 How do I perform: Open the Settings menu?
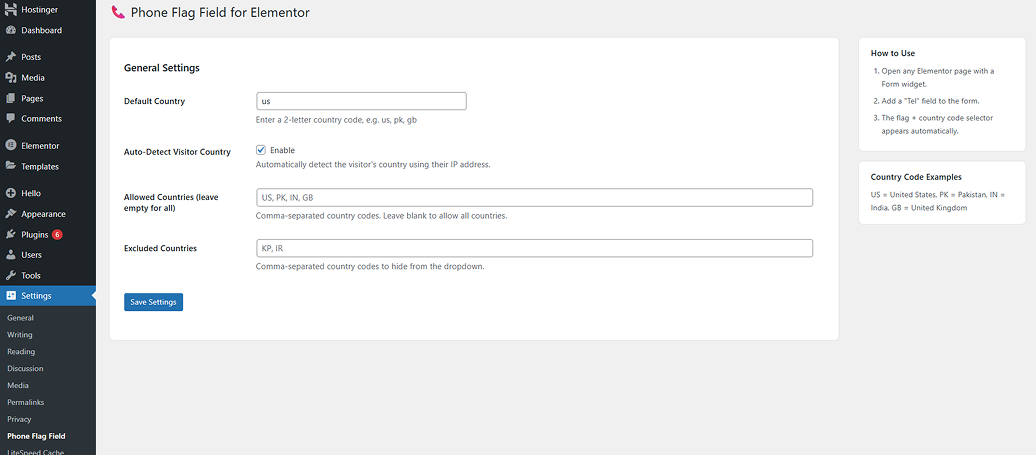click(48, 296)
